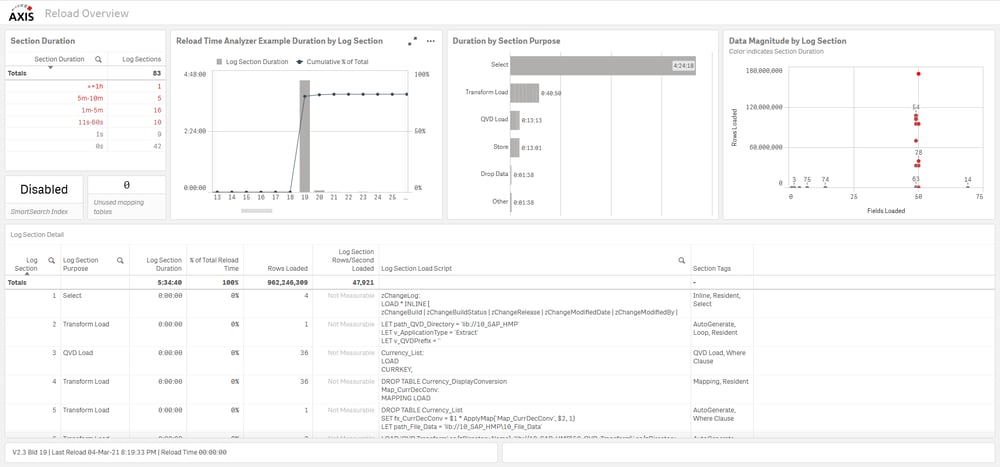Viewport: 1000px width, 467px height.
Task: Search the Log Section column
Action: point(52,260)
